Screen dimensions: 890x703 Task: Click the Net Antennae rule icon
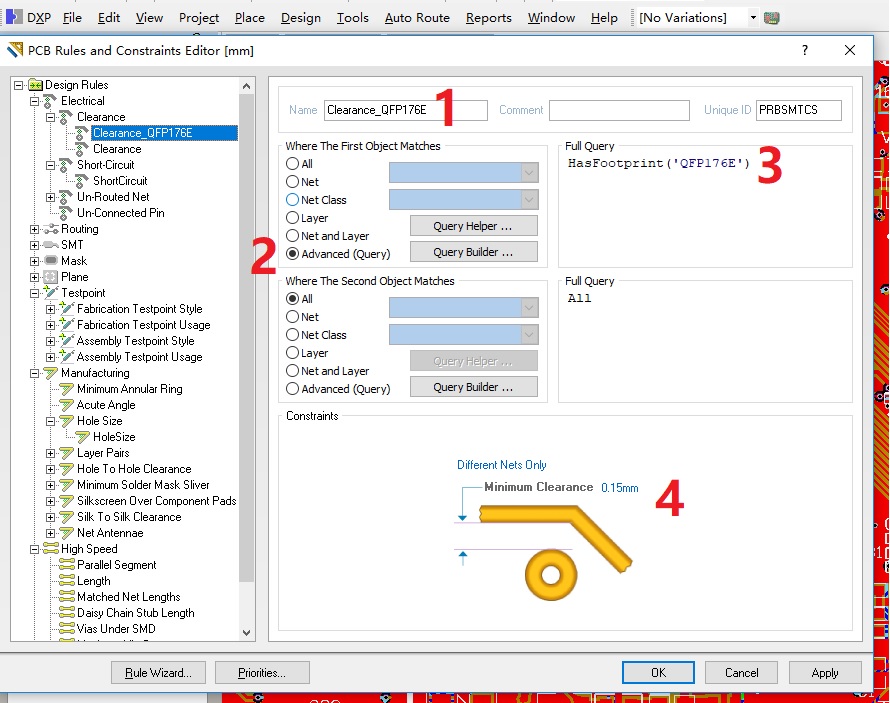pos(67,533)
